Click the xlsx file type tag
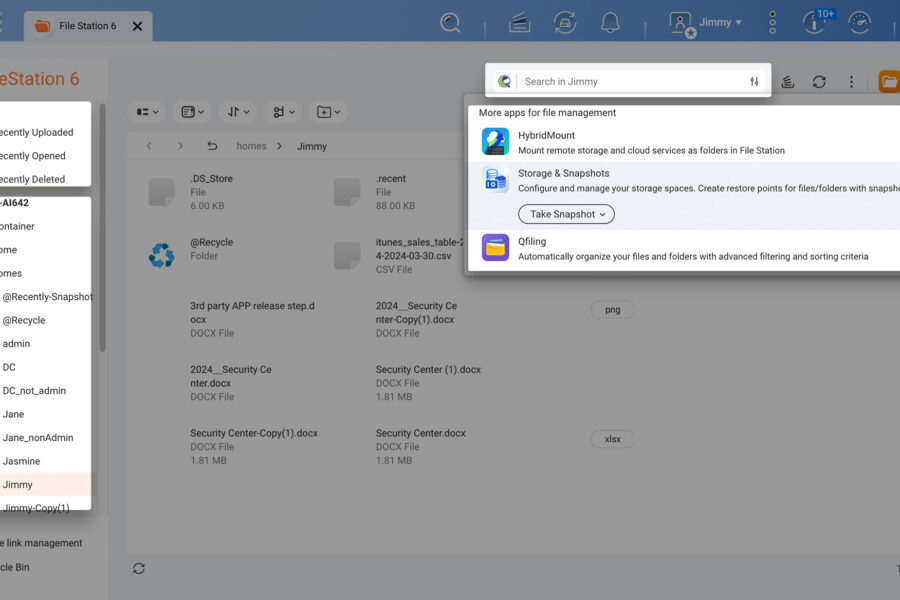Screen dimensions: 900x600 (x=612, y=439)
